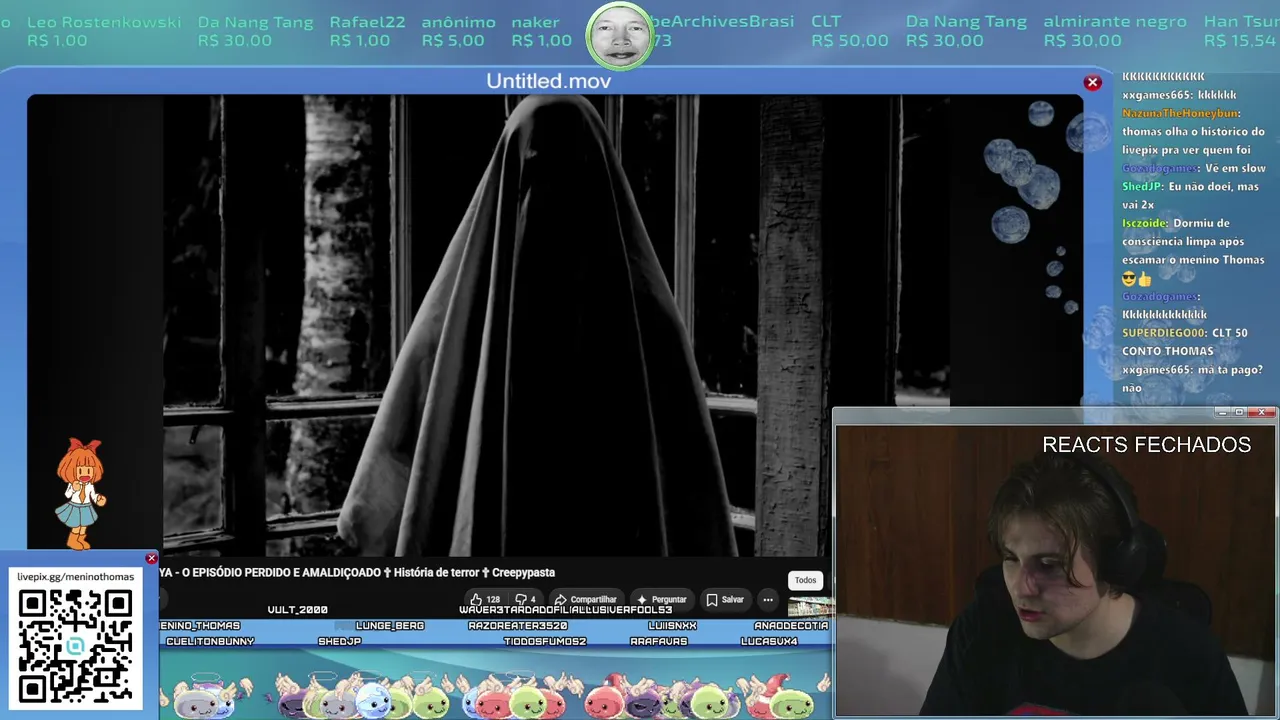Click the 'REACTS FECHADOS' caption
The image size is (1280, 720).
[1146, 445]
